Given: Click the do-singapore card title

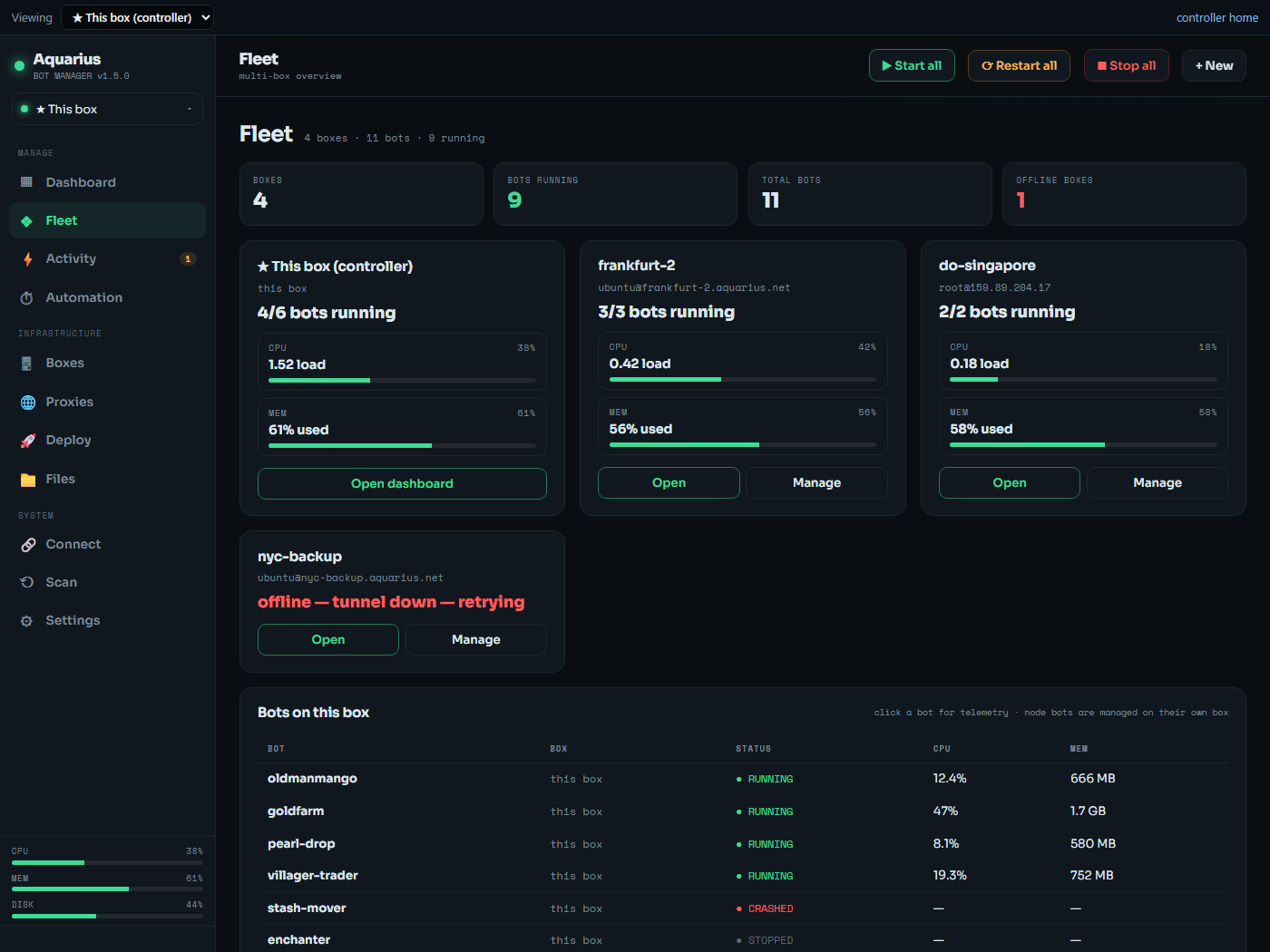Looking at the screenshot, I should coord(987,266).
